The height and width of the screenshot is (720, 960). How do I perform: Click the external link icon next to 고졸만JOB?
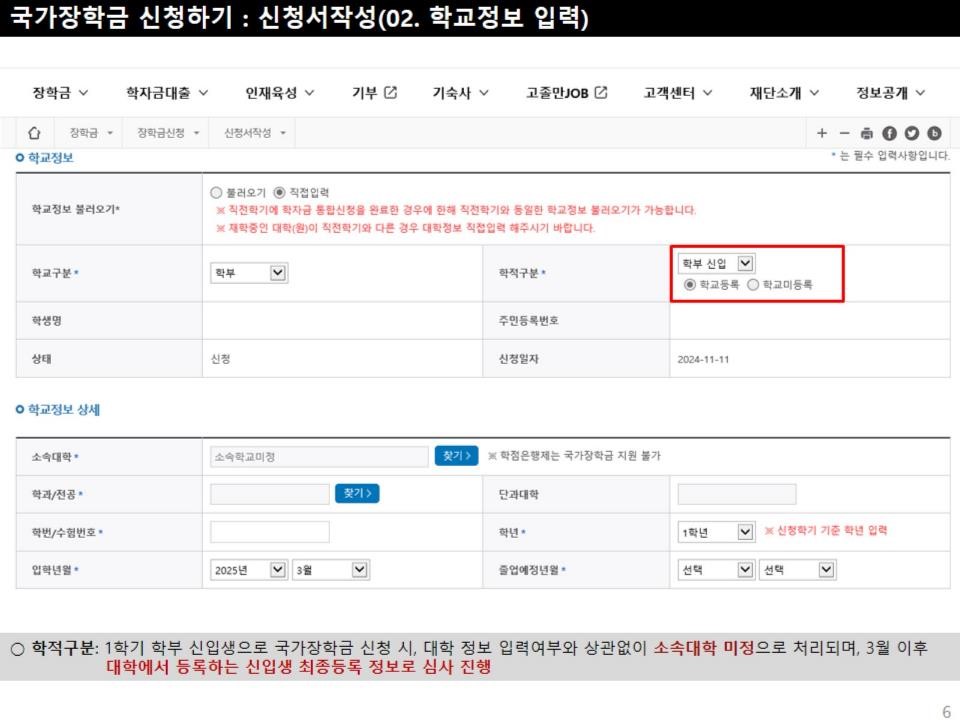tap(599, 91)
